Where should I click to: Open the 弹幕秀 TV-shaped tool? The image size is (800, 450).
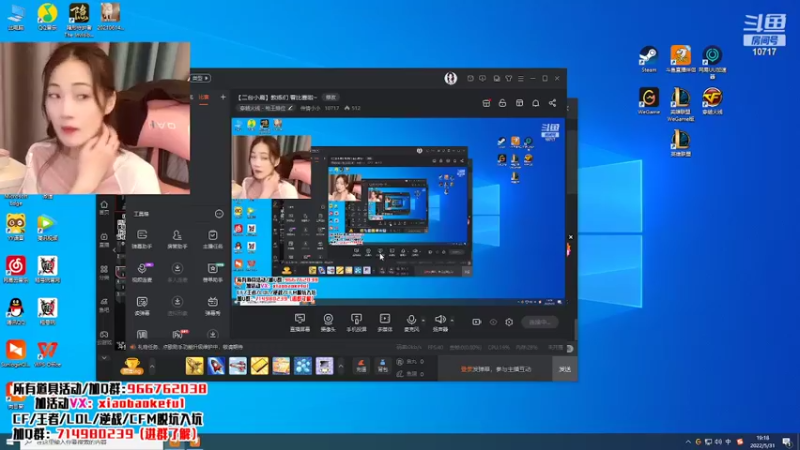pyautogui.click(x=213, y=306)
